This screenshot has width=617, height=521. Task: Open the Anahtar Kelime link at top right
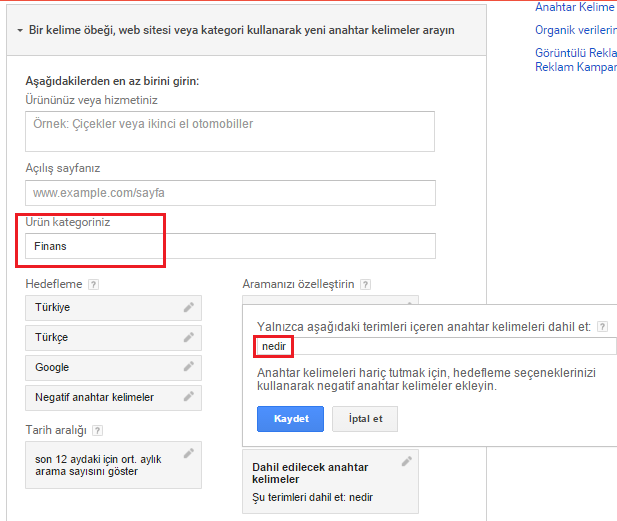(575, 8)
